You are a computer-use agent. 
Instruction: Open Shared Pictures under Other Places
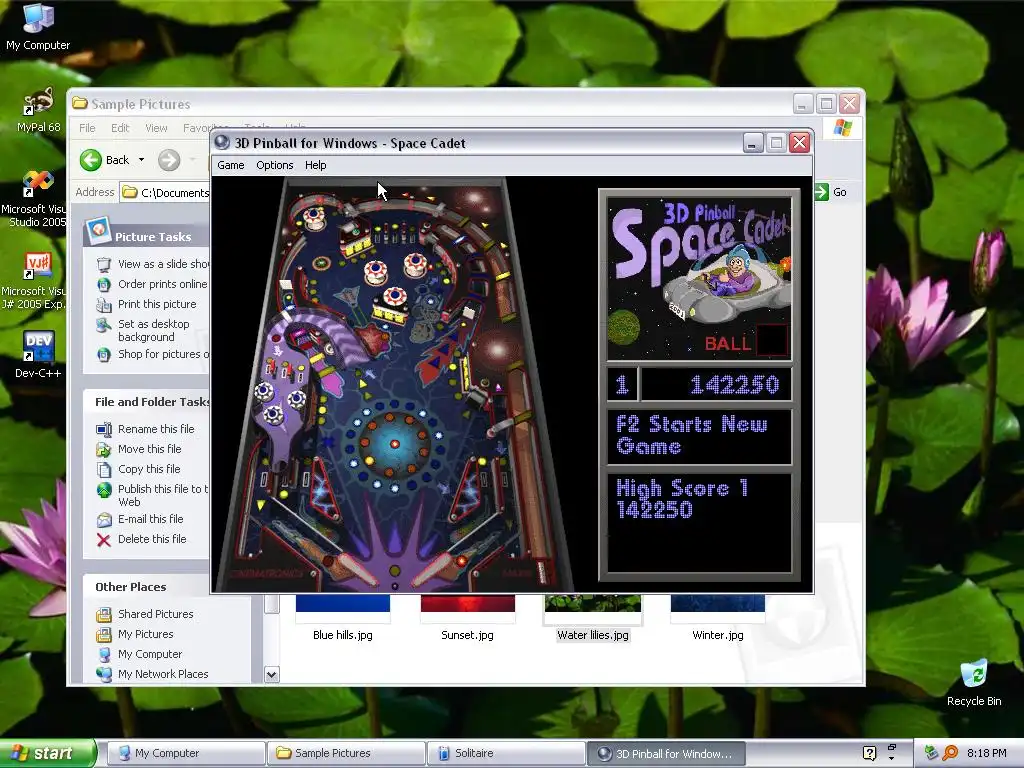point(155,614)
